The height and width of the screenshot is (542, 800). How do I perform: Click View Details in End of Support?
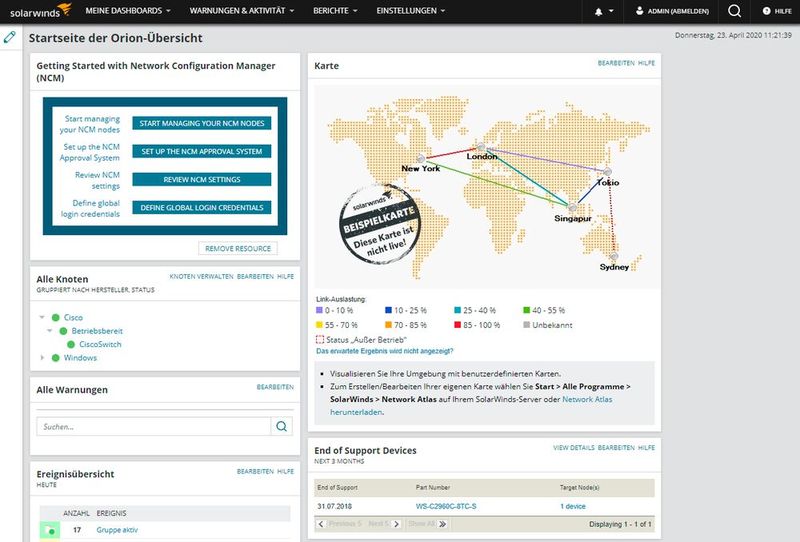click(573, 448)
